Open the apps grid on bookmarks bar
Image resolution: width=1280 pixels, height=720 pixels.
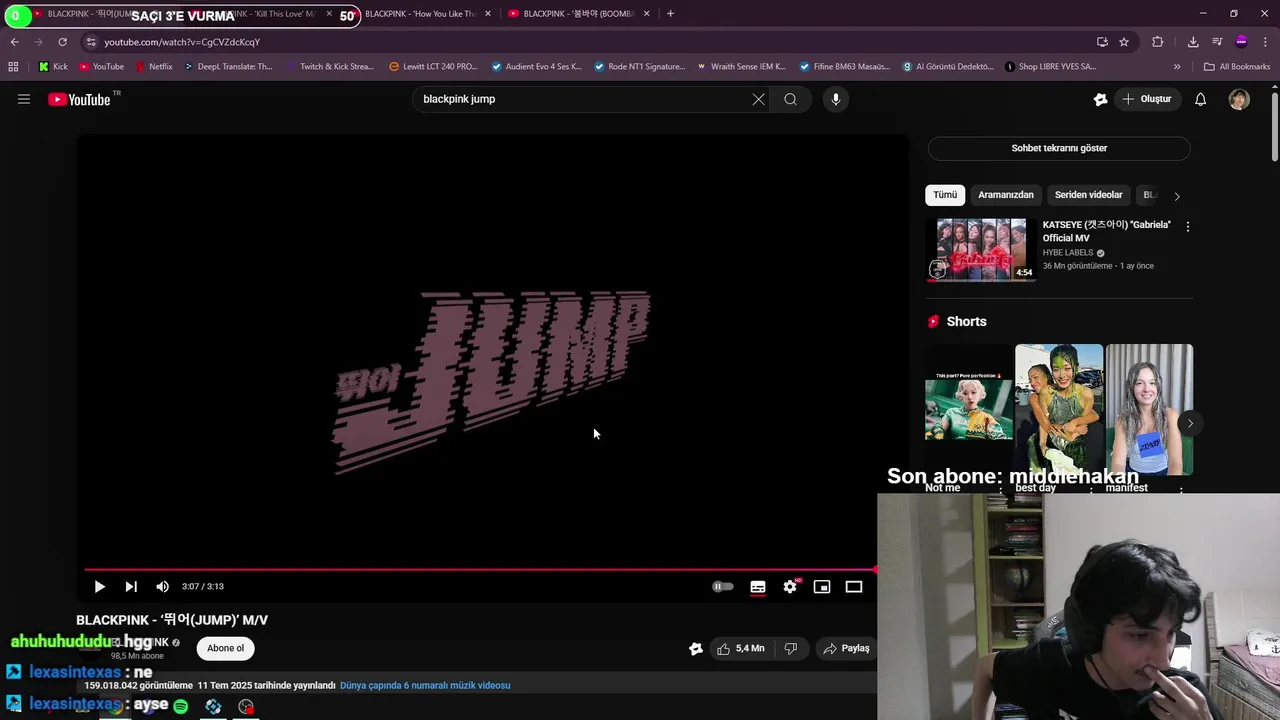click(x=13, y=67)
